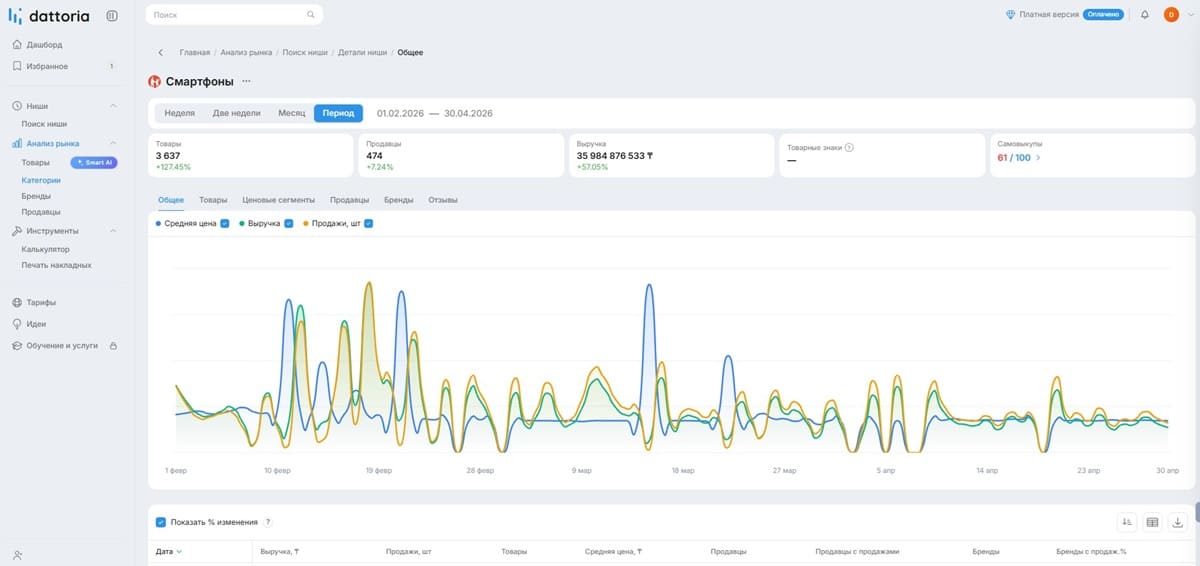Select the Неделя period option

[x=180, y=113]
